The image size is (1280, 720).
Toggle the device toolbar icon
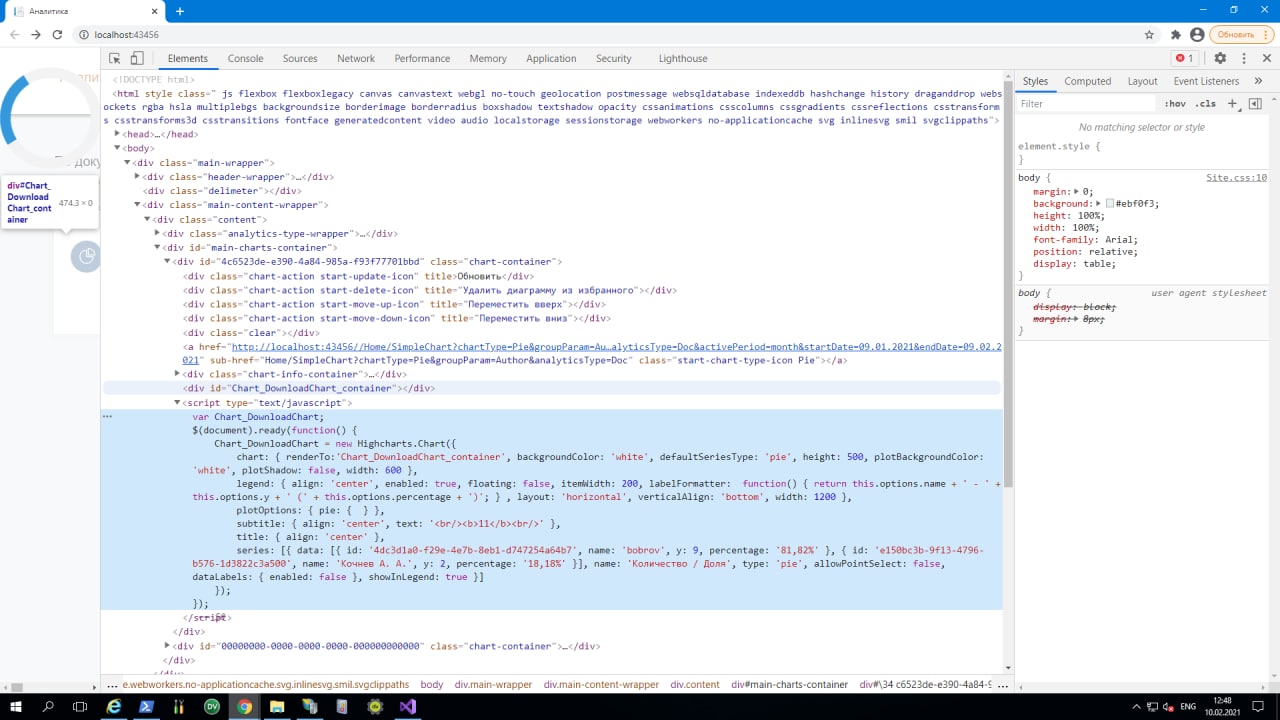pos(137,59)
